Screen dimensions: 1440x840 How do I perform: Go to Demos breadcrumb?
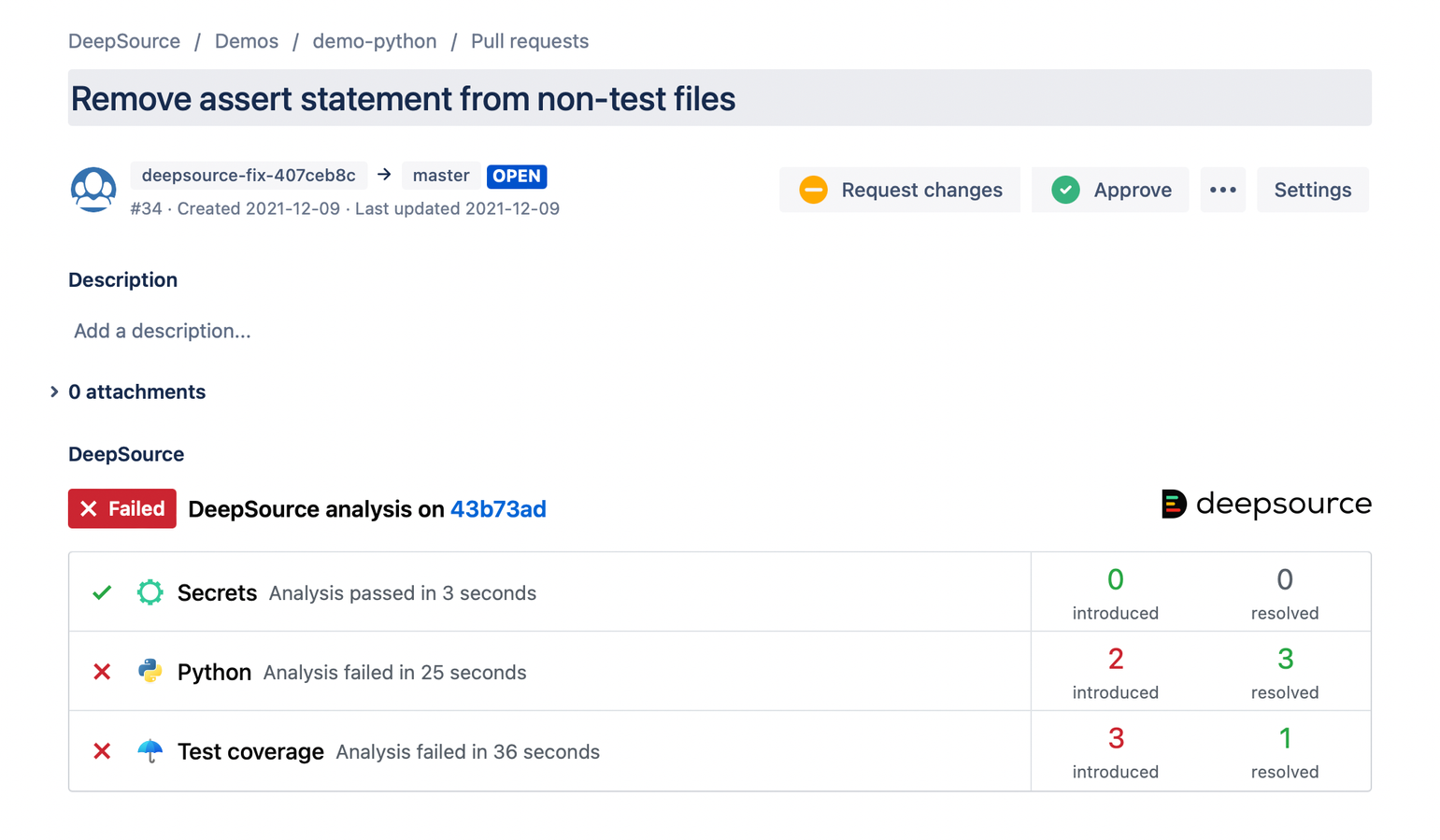point(247,41)
